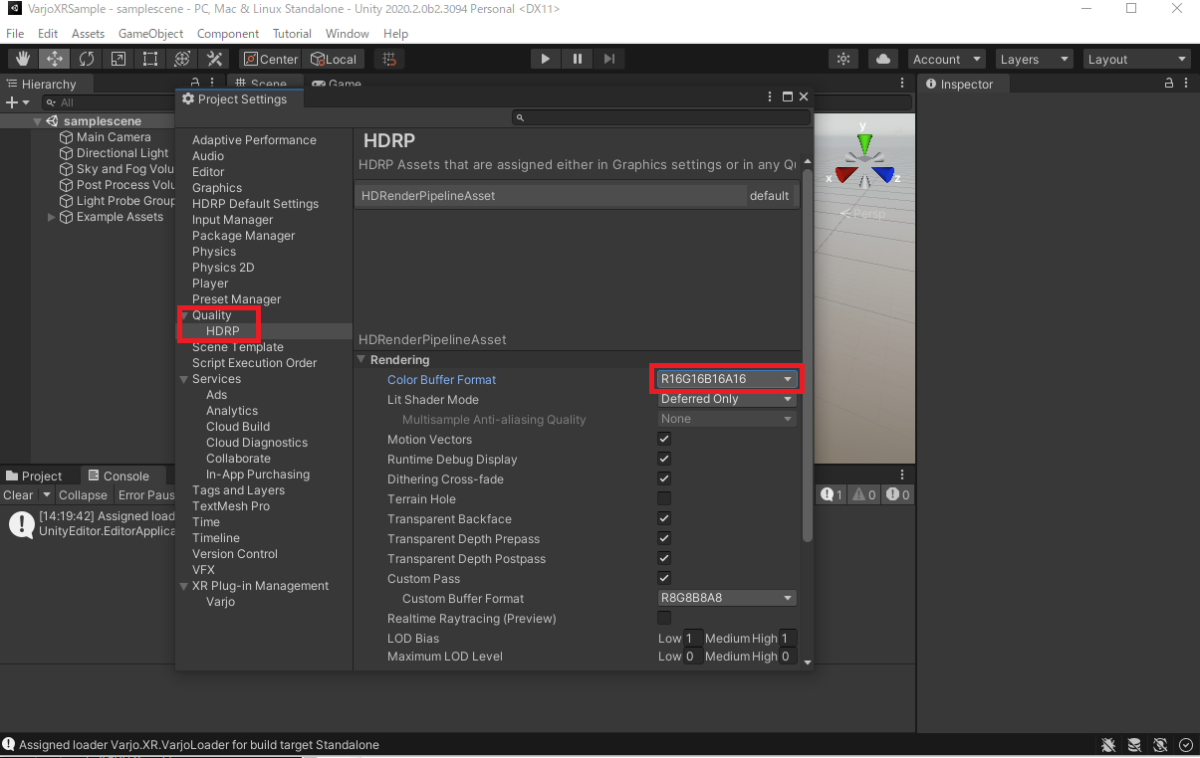
Task: Select the Rect tool in toolbar
Action: pos(150,59)
